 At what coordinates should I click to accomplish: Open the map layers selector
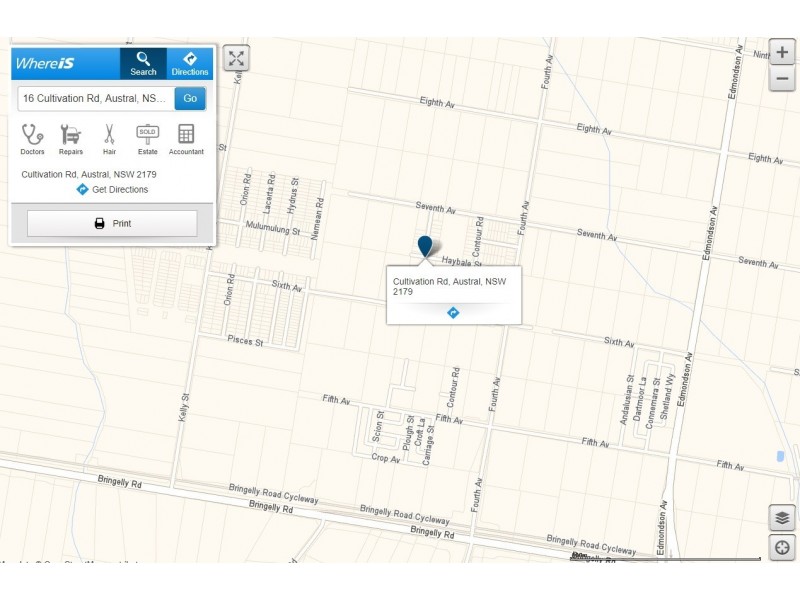[x=782, y=517]
